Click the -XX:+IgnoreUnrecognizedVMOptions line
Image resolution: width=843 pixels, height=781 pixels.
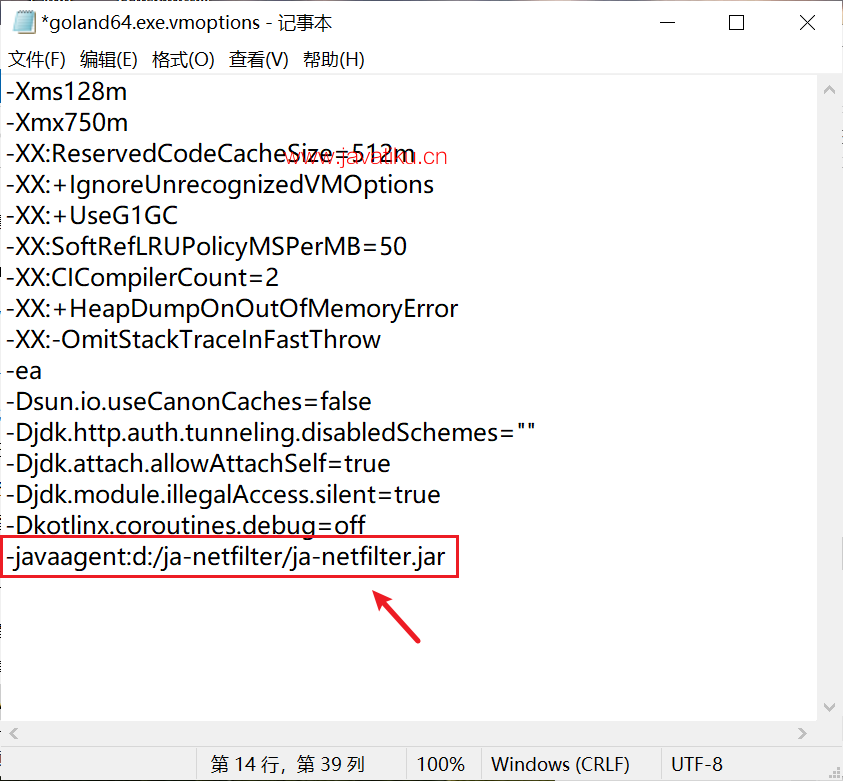coord(220,184)
